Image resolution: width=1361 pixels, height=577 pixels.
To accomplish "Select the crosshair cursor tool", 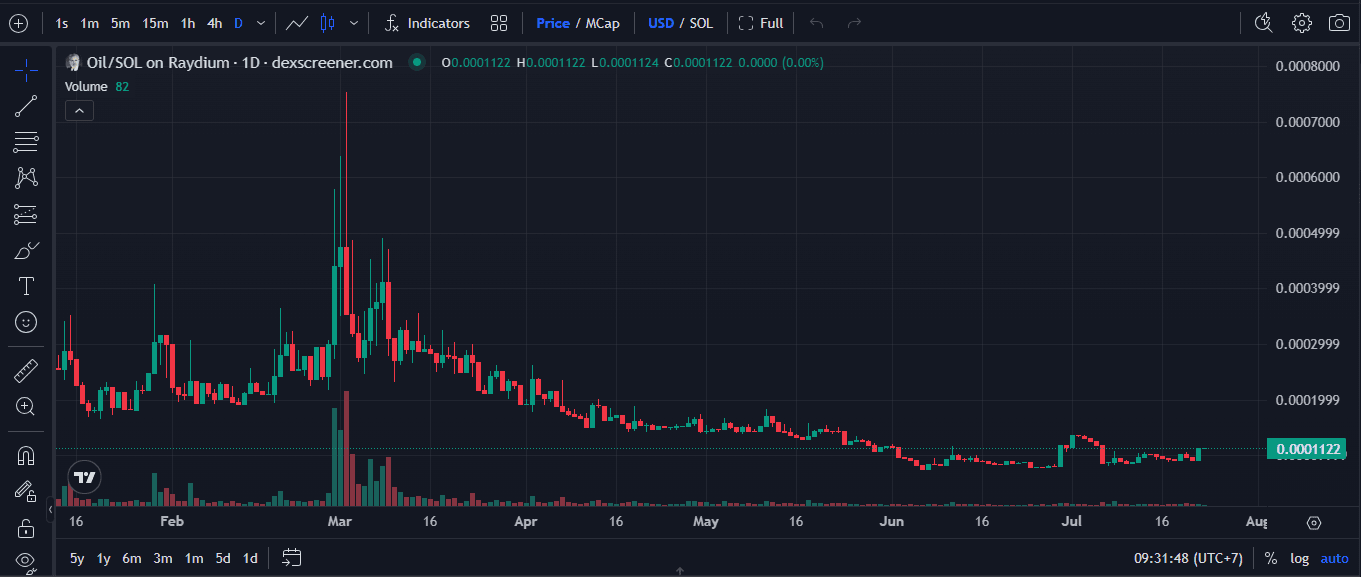I will [x=26, y=68].
